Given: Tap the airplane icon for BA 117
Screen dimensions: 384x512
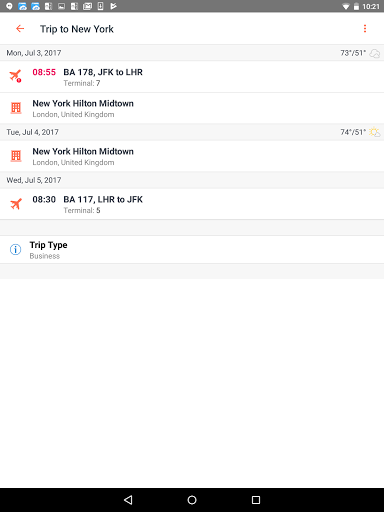Looking at the screenshot, I should (16, 204).
